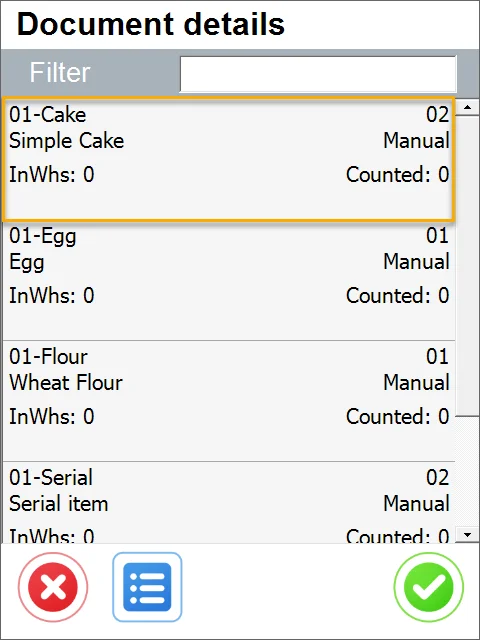Click the red cancel X icon
This screenshot has height=640, width=480.
[53, 587]
